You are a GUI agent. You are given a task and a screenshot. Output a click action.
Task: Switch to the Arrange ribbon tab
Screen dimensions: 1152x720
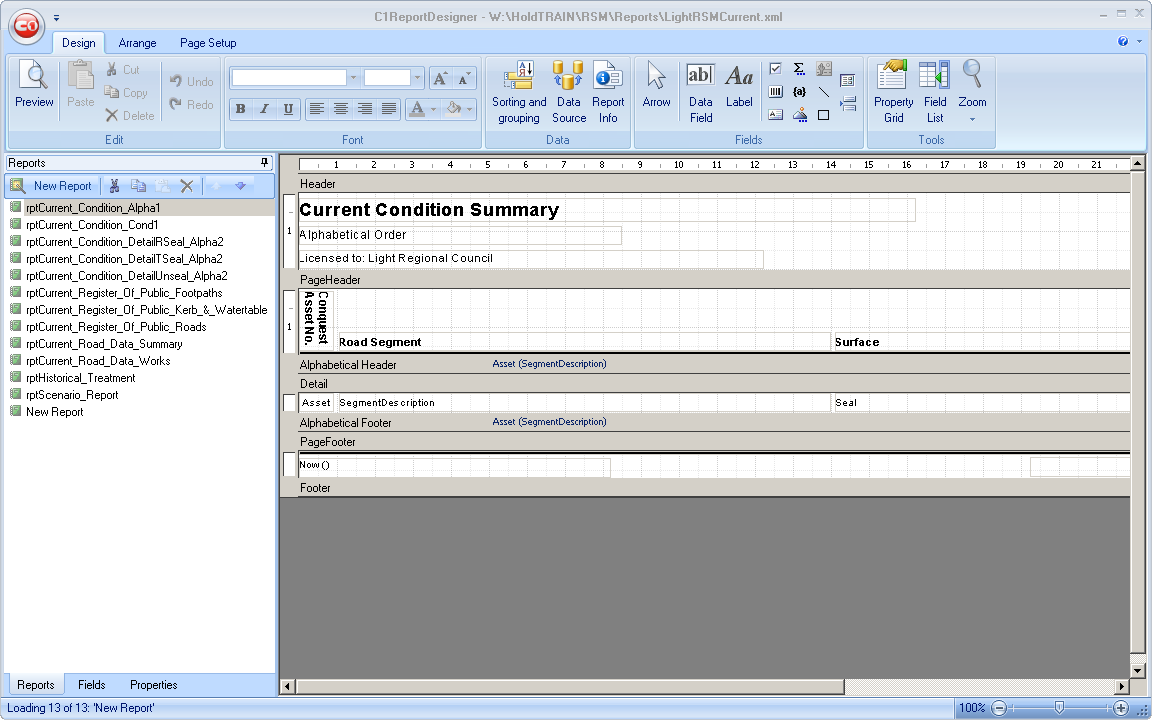[x=137, y=43]
